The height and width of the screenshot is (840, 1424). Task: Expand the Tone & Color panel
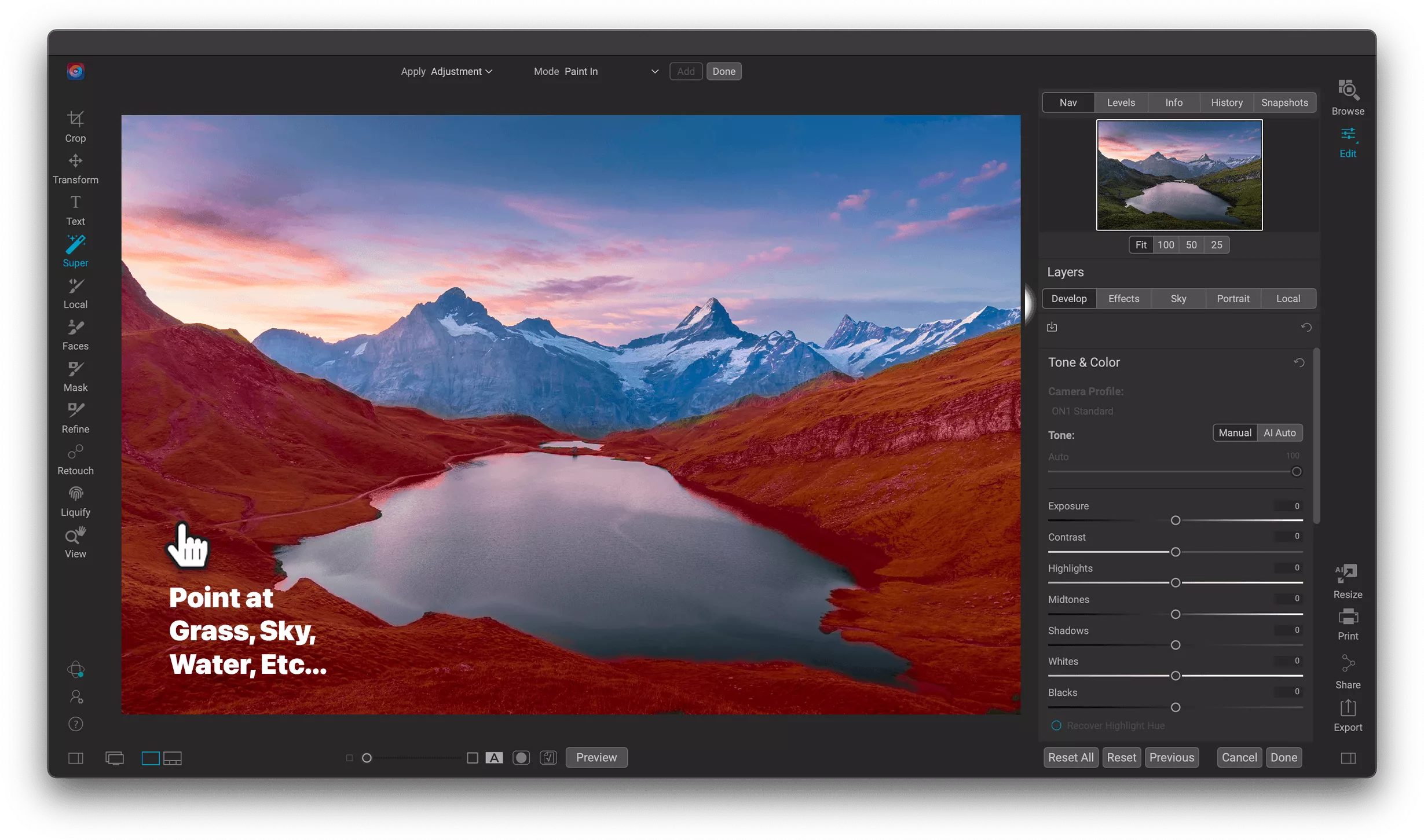[1084, 362]
